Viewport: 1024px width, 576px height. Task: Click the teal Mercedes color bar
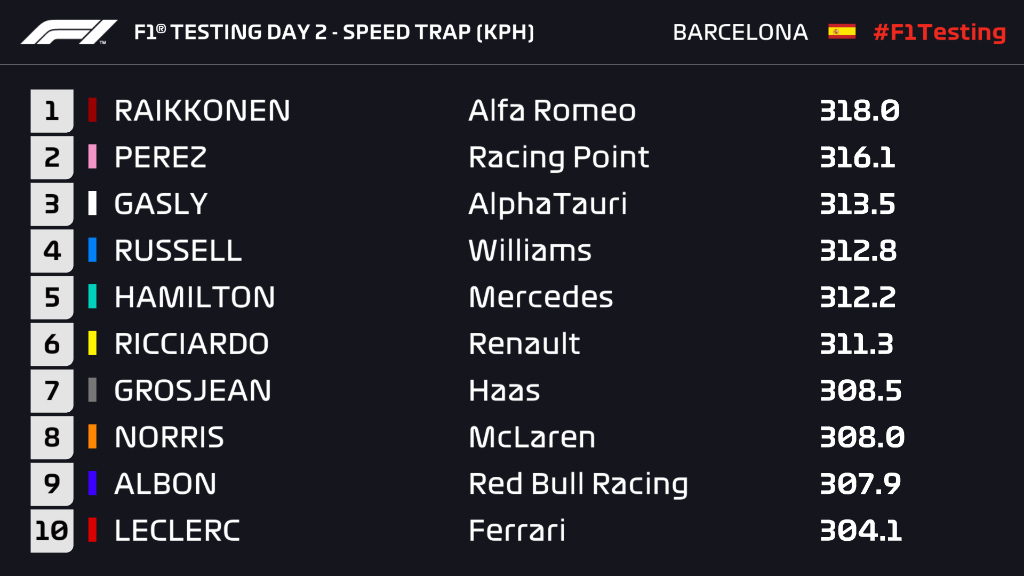click(x=93, y=296)
